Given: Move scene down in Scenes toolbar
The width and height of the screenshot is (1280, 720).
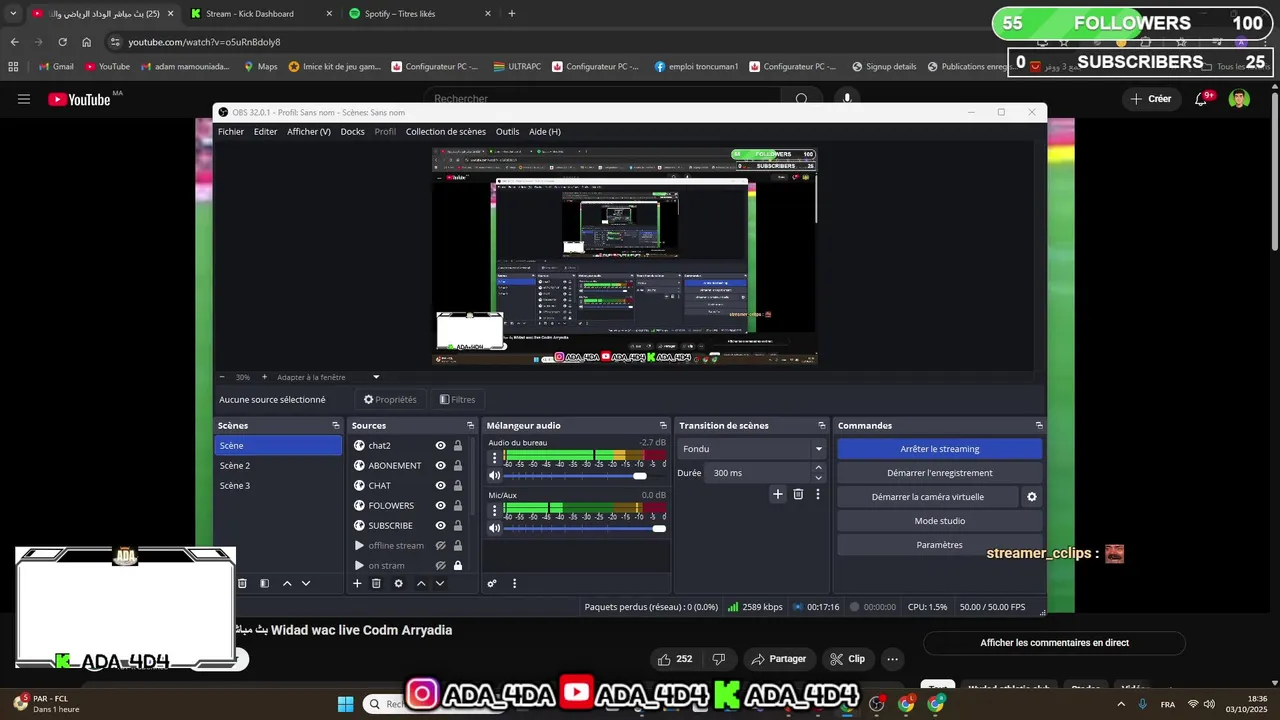Looking at the screenshot, I should tap(306, 583).
